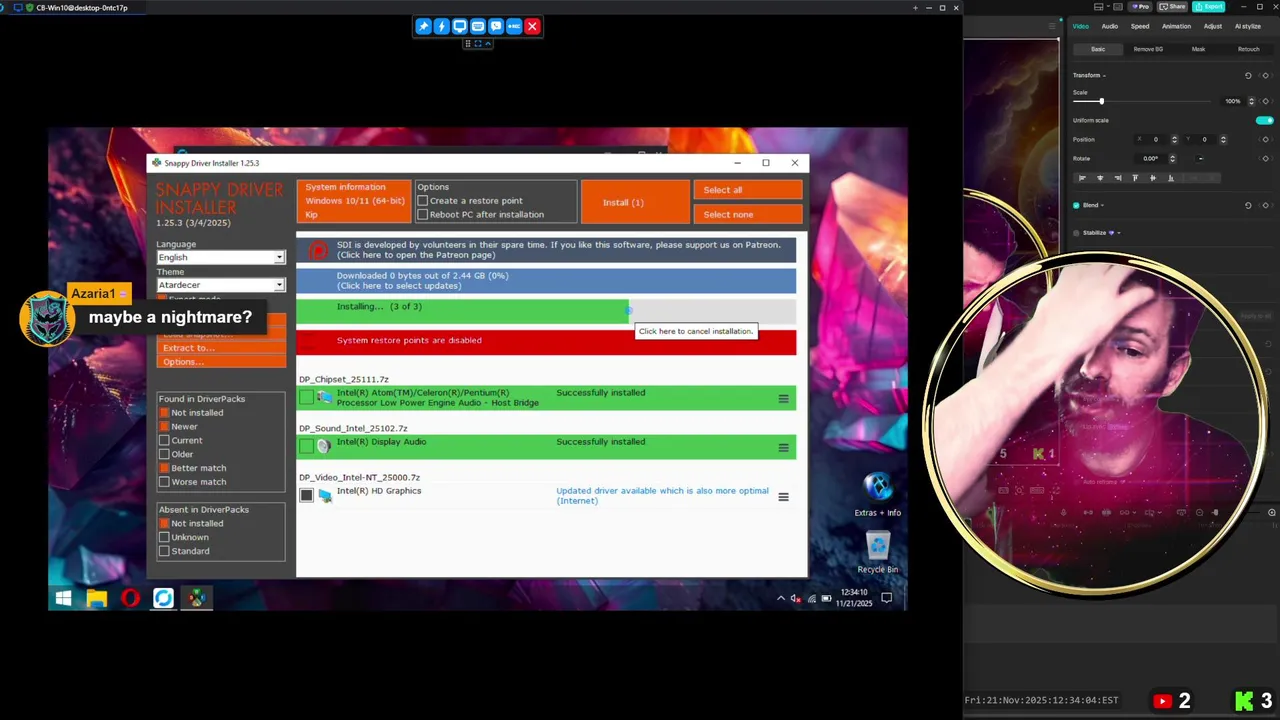1280x720 pixels.
Task: Toggle the Blend checkbox in editor panel
Action: pos(1076,205)
